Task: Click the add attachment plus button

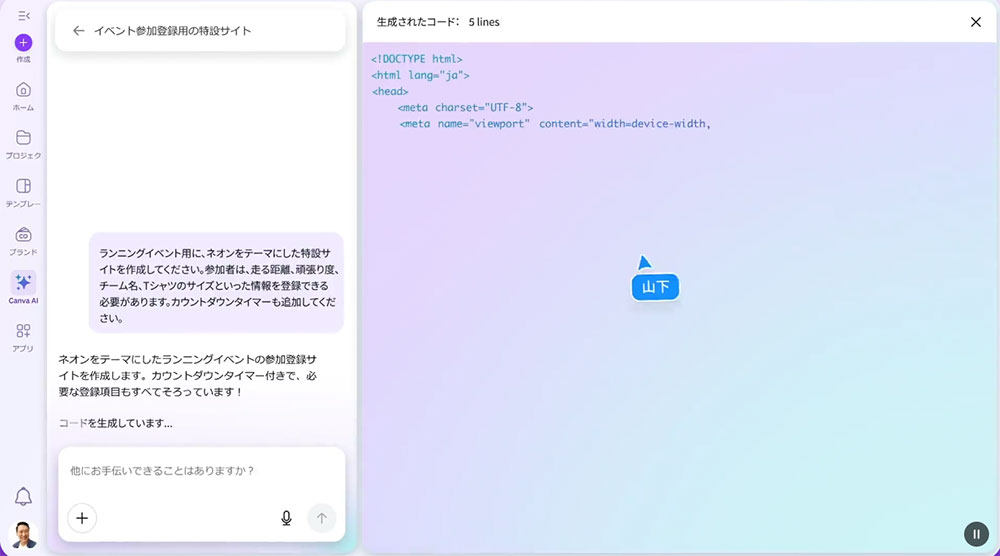Action: [82, 518]
